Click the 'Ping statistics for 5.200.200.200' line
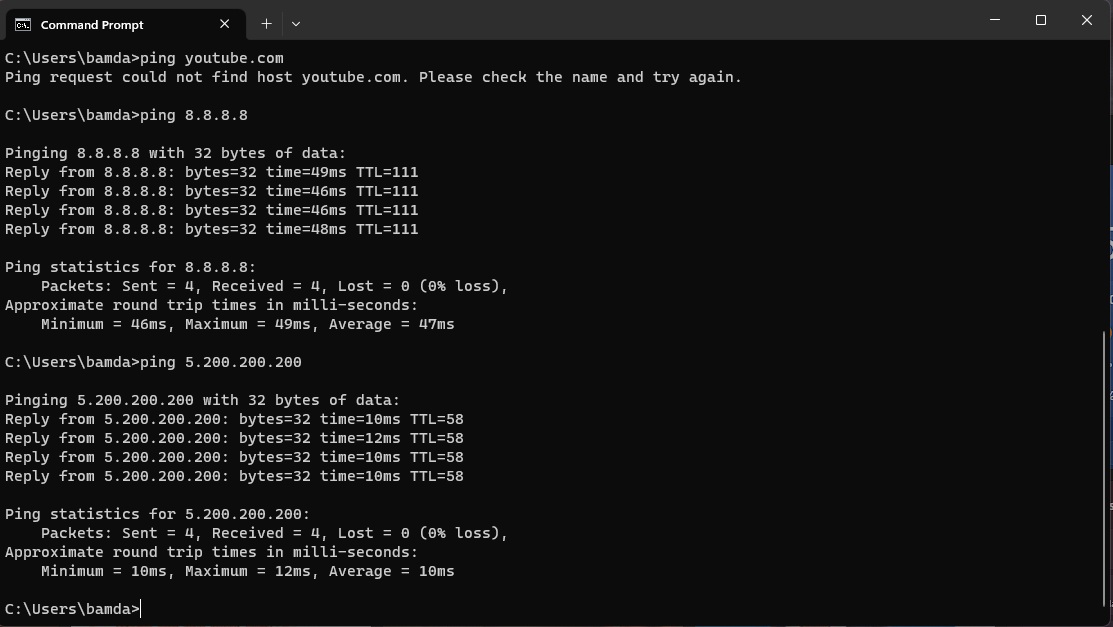 158,514
